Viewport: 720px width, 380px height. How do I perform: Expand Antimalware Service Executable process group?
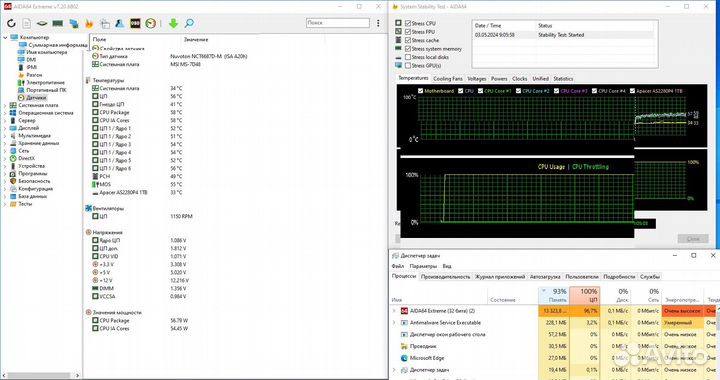394,323
